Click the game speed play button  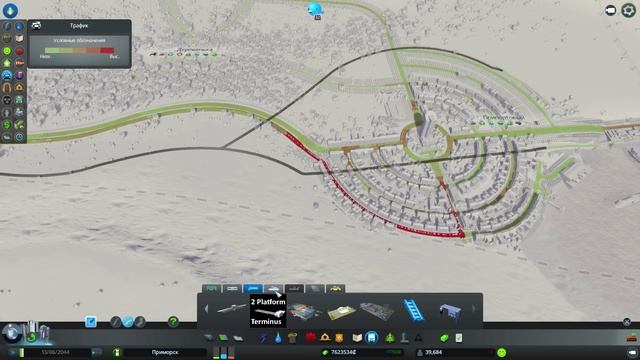tap(97, 352)
